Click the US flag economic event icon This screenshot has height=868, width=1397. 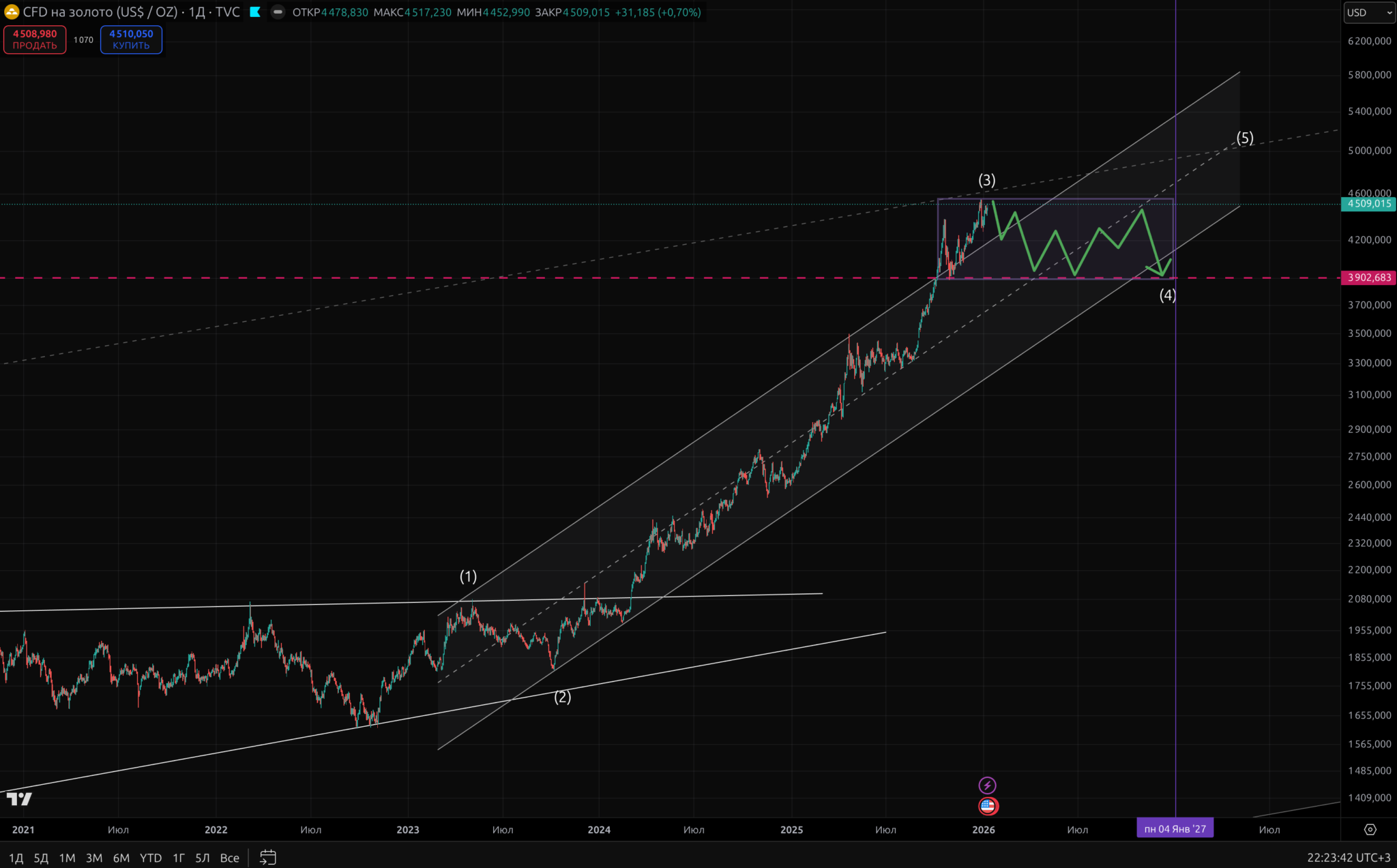(988, 806)
